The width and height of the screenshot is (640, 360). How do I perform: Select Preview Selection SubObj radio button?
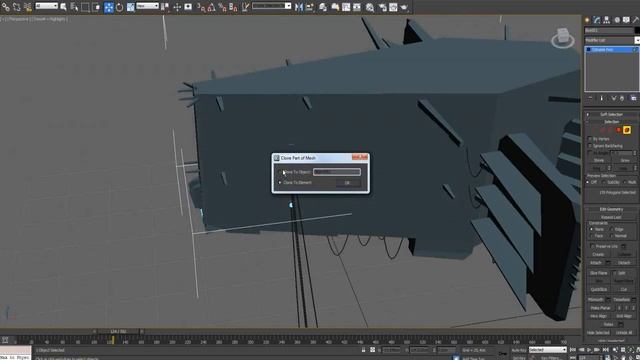pos(604,182)
